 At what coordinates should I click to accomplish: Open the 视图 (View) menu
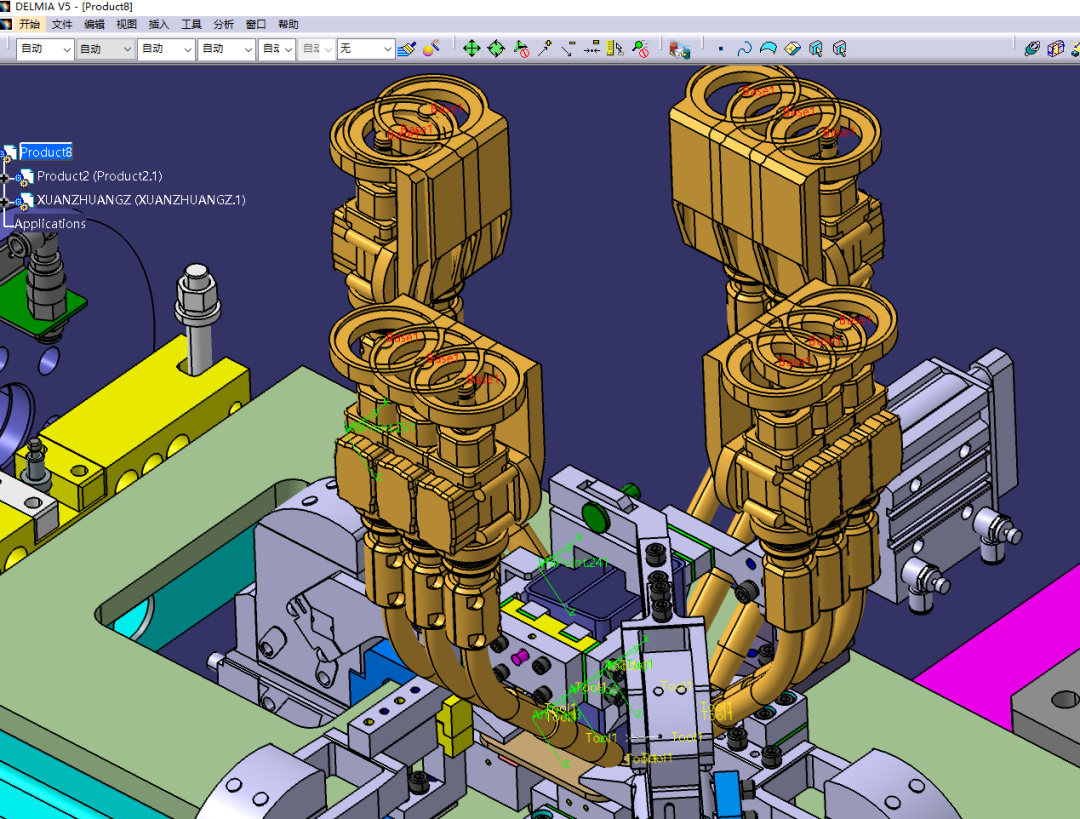127,24
